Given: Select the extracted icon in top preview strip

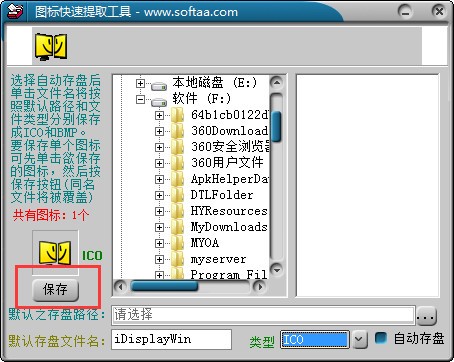Looking at the screenshot, I should pos(51,47).
